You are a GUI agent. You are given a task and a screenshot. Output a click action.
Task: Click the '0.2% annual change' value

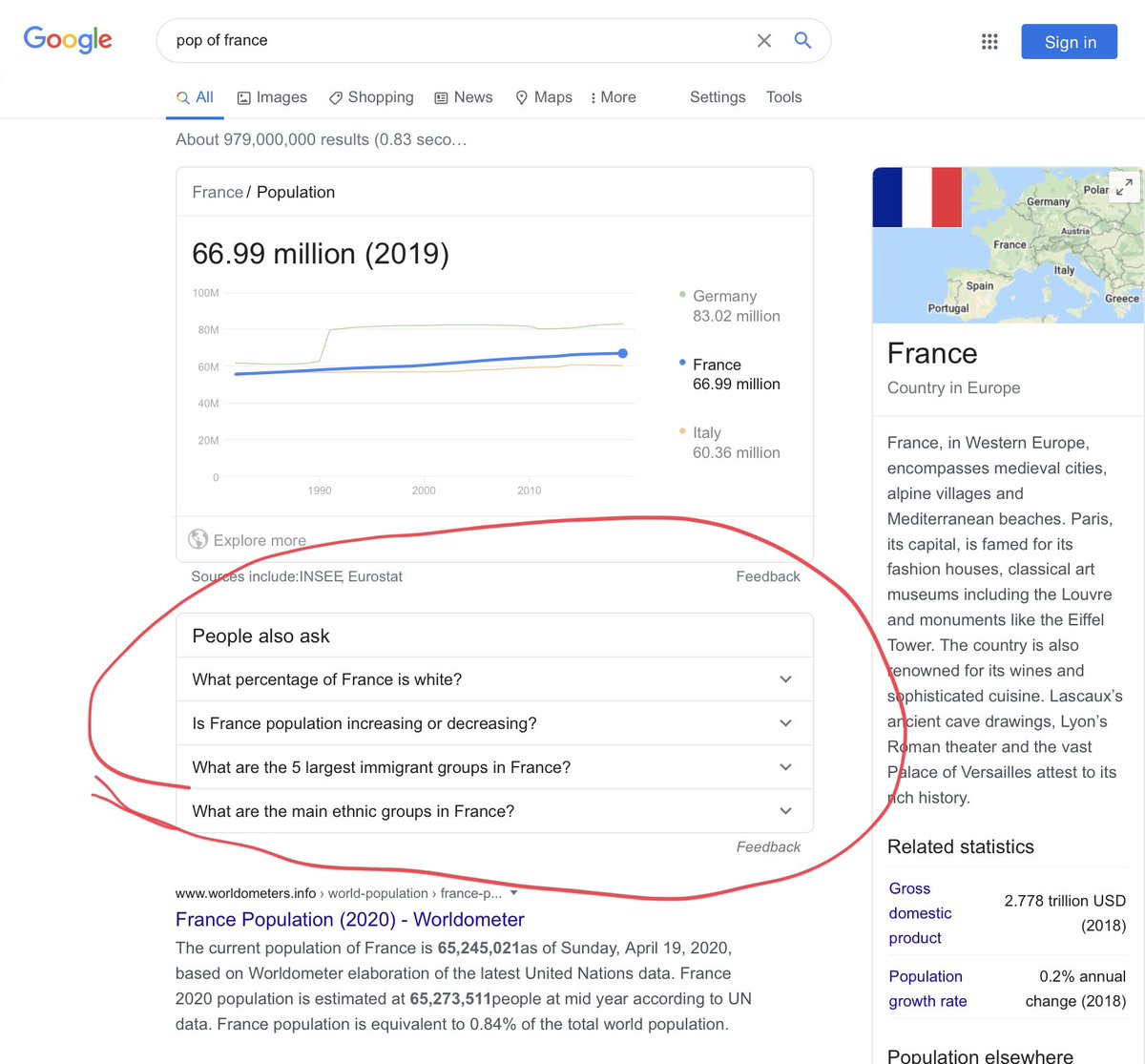click(1075, 989)
